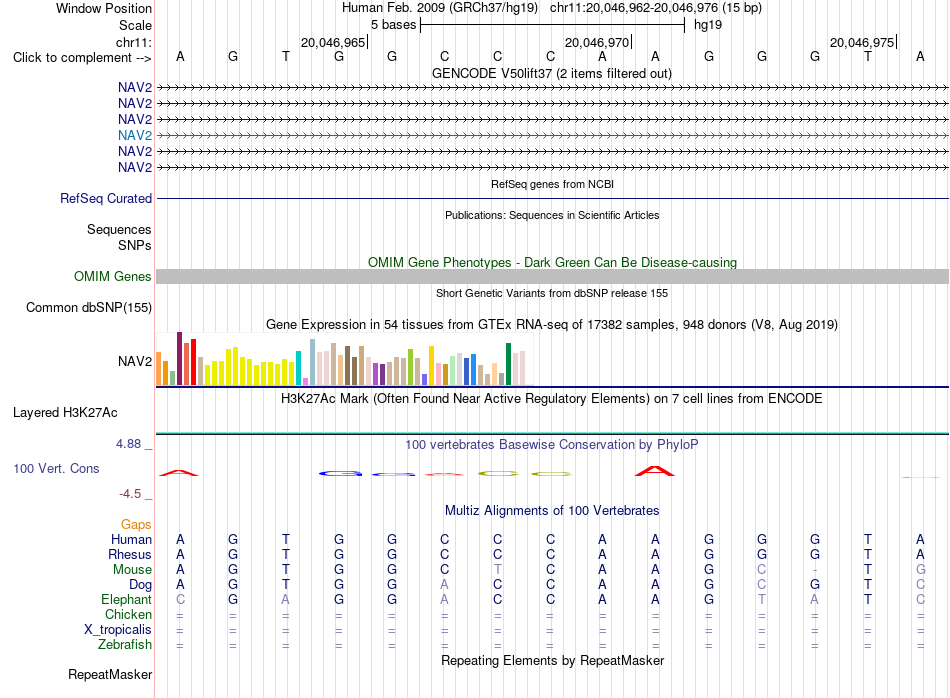Click the chr11: ruler label
950x698 pixels.
[133, 42]
